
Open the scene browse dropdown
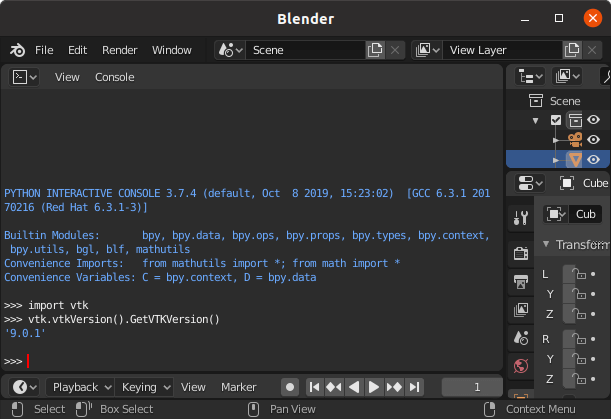tap(230, 50)
